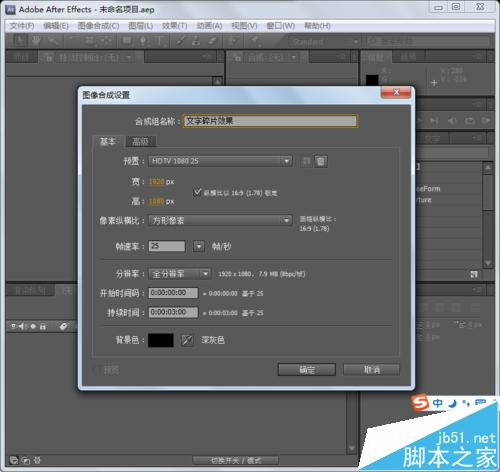Viewport: 500px width, 472px height.
Task: Open the 图像合成(C) menu
Action: (98, 26)
